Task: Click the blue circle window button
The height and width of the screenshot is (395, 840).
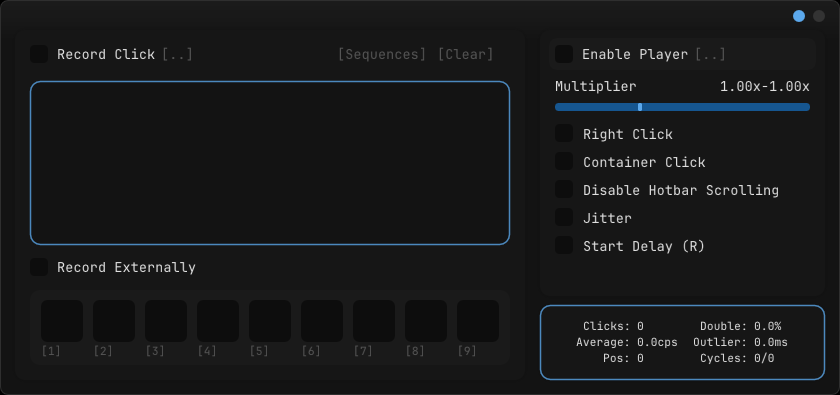Action: (x=799, y=16)
